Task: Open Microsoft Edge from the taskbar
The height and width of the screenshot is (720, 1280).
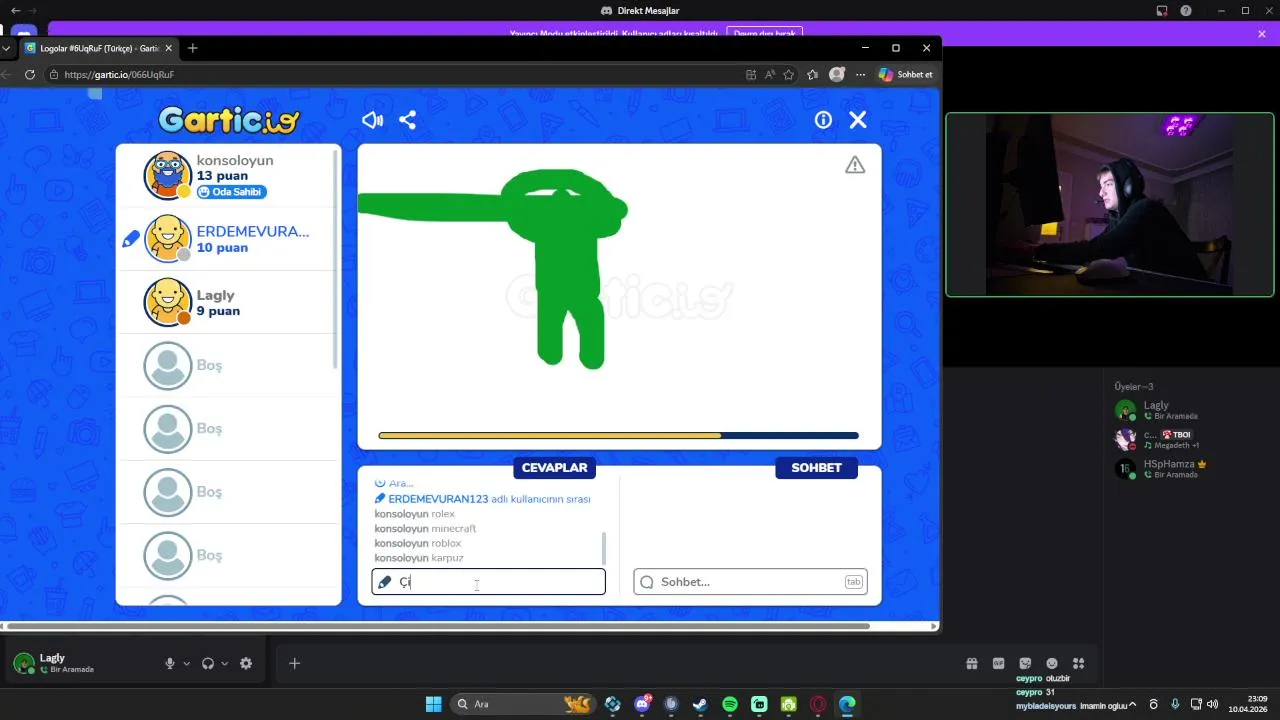Action: pyautogui.click(x=847, y=704)
